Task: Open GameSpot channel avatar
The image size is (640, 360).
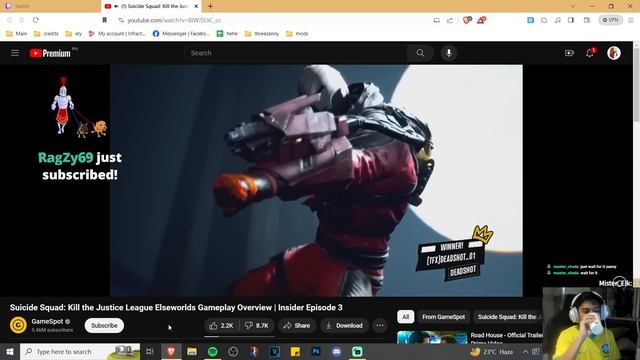Action: pos(18,325)
